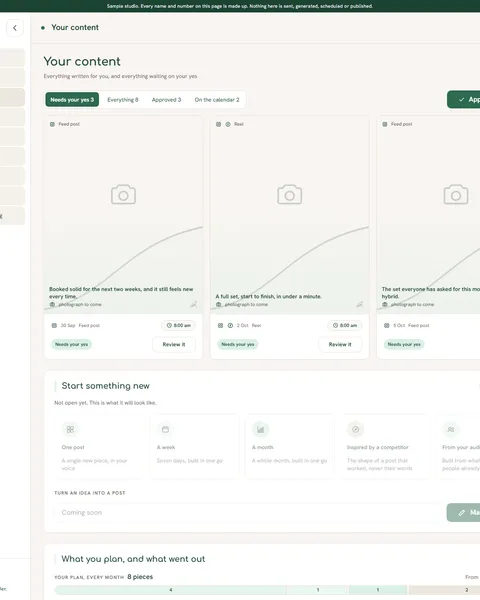Screen dimensions: 480x600
Task: Select the 'A week' option text
Action: (166, 447)
